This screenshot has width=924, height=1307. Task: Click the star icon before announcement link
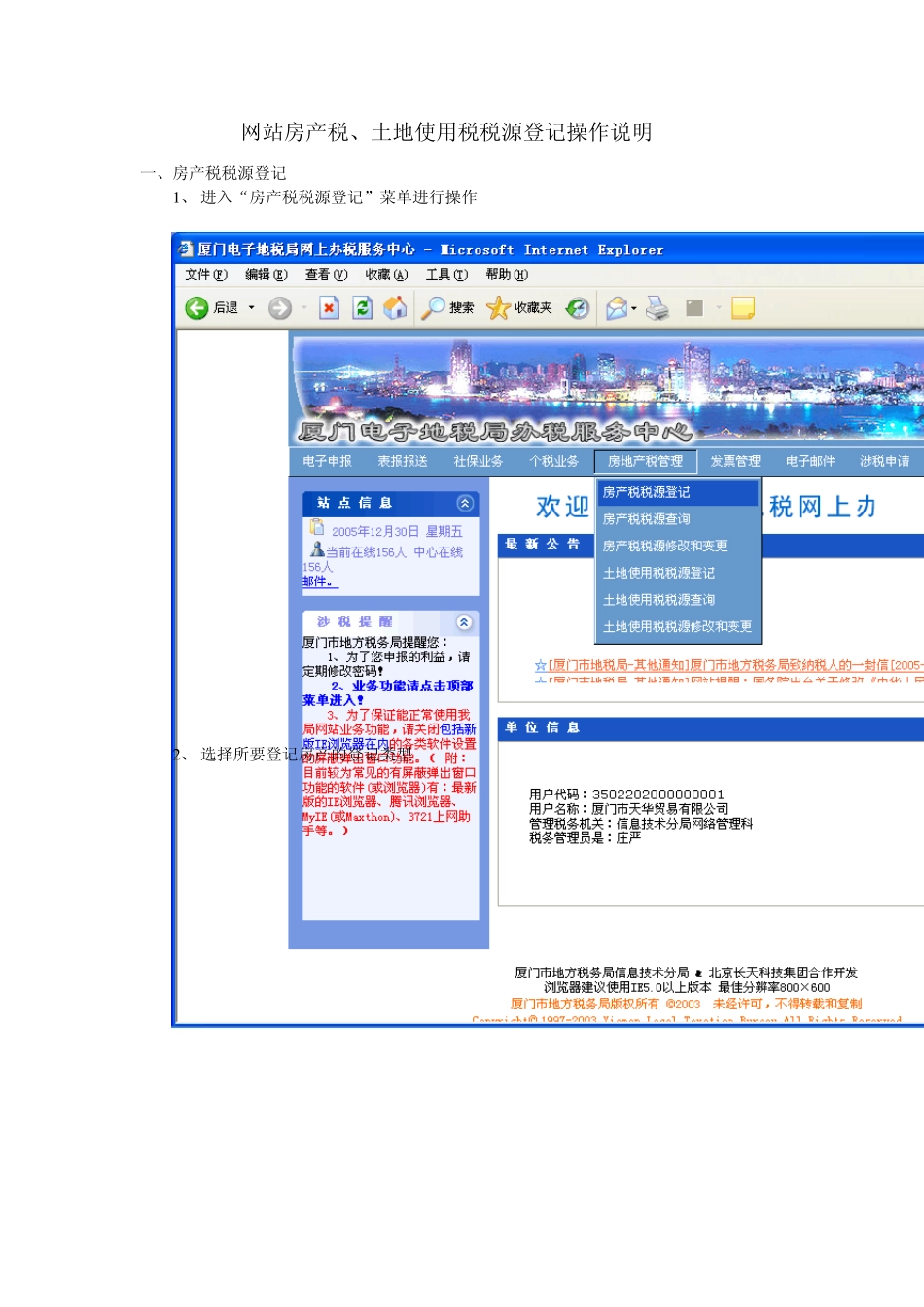pyautogui.click(x=541, y=665)
